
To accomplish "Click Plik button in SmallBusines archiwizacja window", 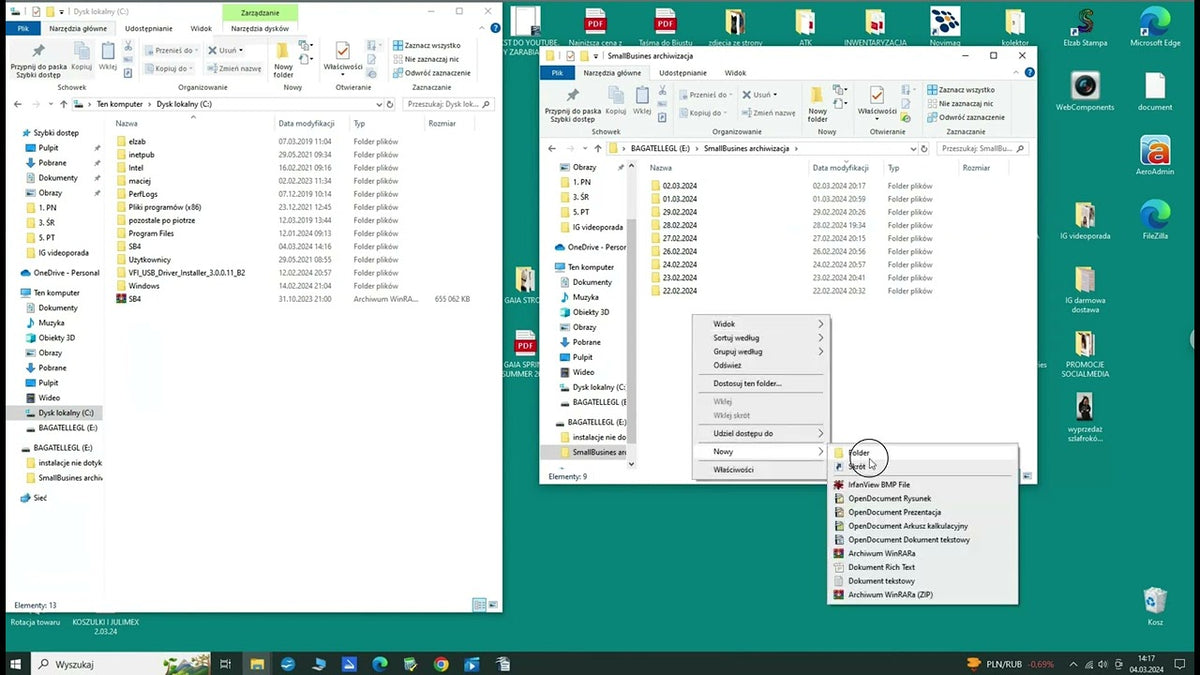I will (x=557, y=73).
